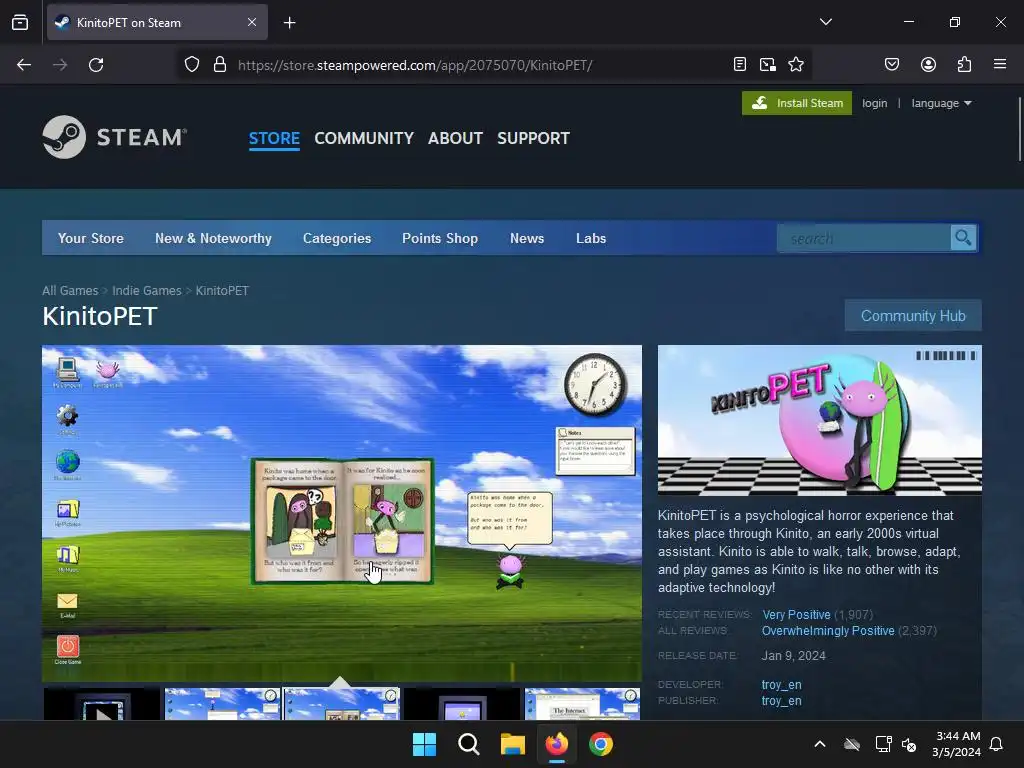Open the language dropdown
Image resolution: width=1024 pixels, height=768 pixels.
point(942,103)
